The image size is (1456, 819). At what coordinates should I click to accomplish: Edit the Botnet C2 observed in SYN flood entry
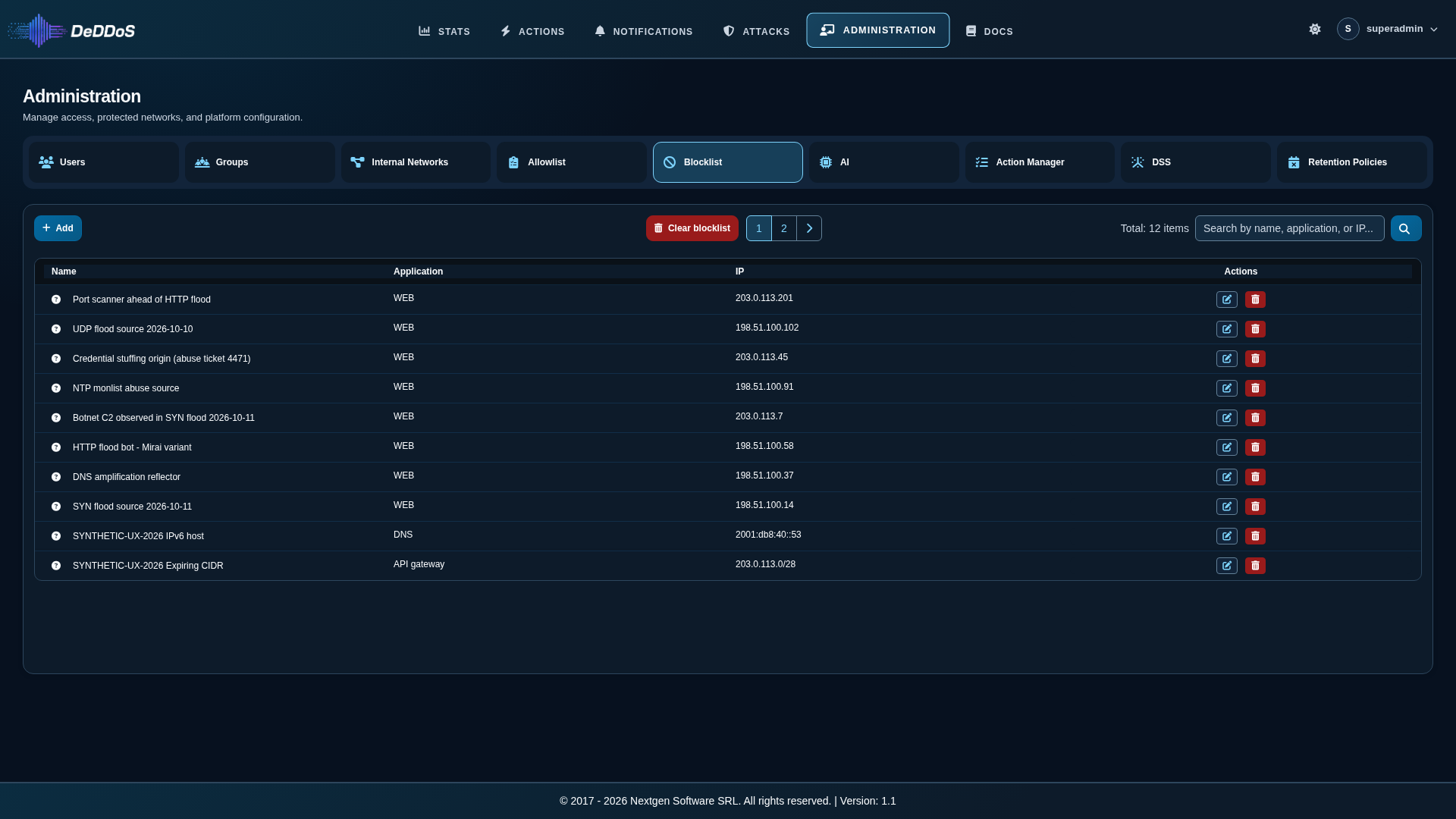pos(1227,418)
